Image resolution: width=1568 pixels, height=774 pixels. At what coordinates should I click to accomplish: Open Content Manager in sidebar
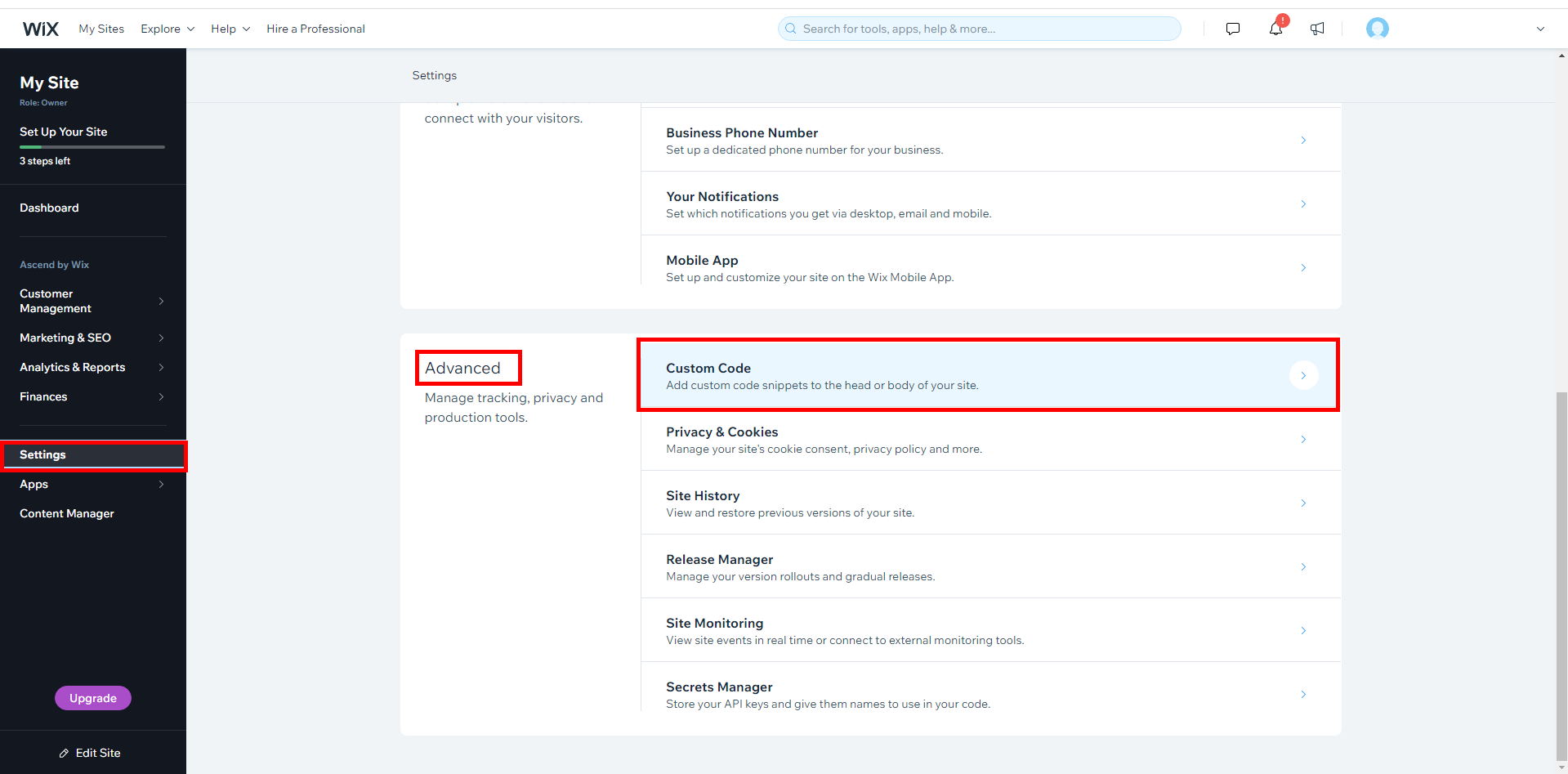67,513
